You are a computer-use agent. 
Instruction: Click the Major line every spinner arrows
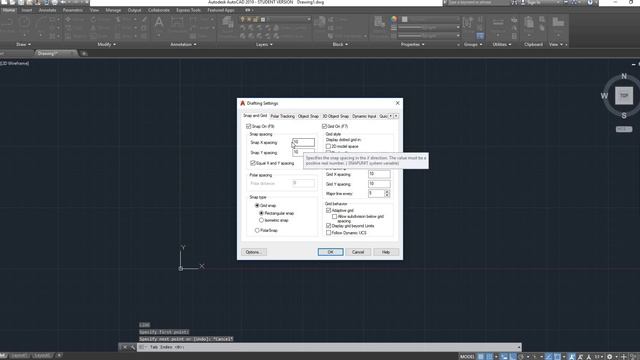tap(387, 193)
